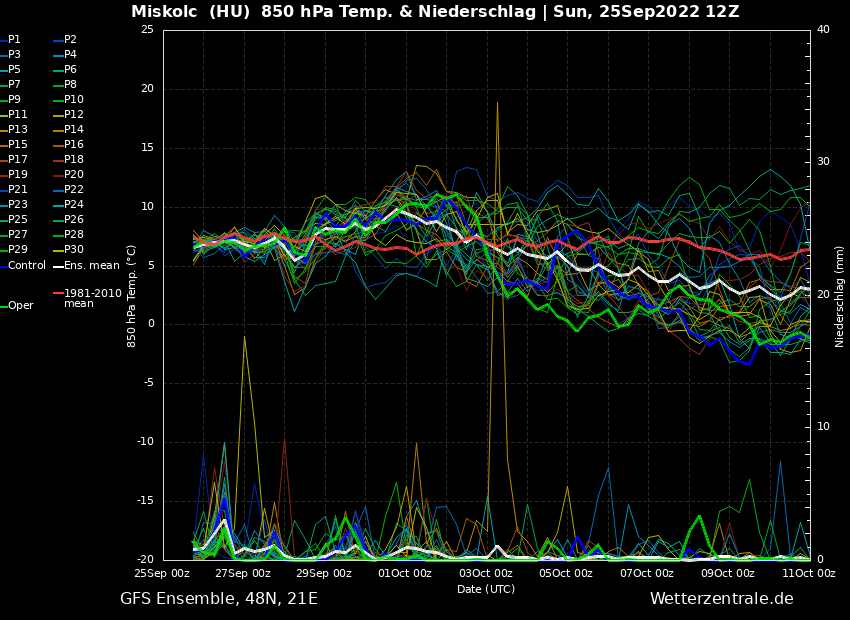This screenshot has height=620, width=850.
Task: Select the P30 legend label
Action: tap(74, 250)
